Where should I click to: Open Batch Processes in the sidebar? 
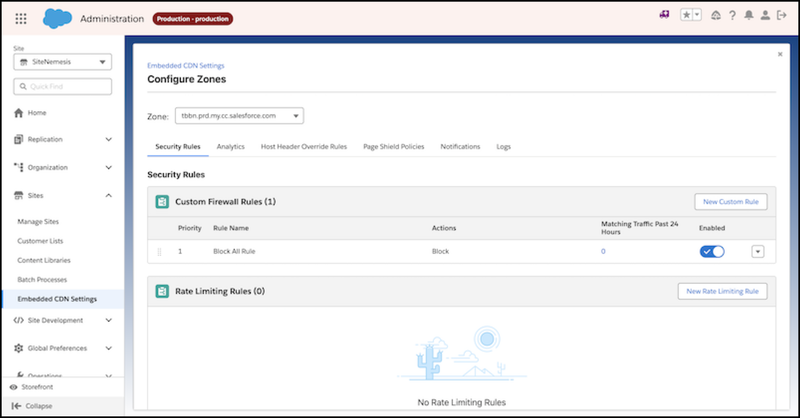[42, 280]
